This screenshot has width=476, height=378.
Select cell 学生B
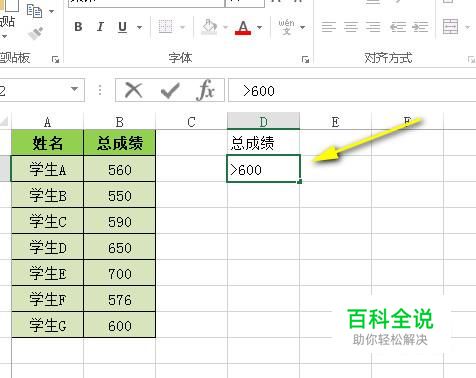click(x=47, y=195)
